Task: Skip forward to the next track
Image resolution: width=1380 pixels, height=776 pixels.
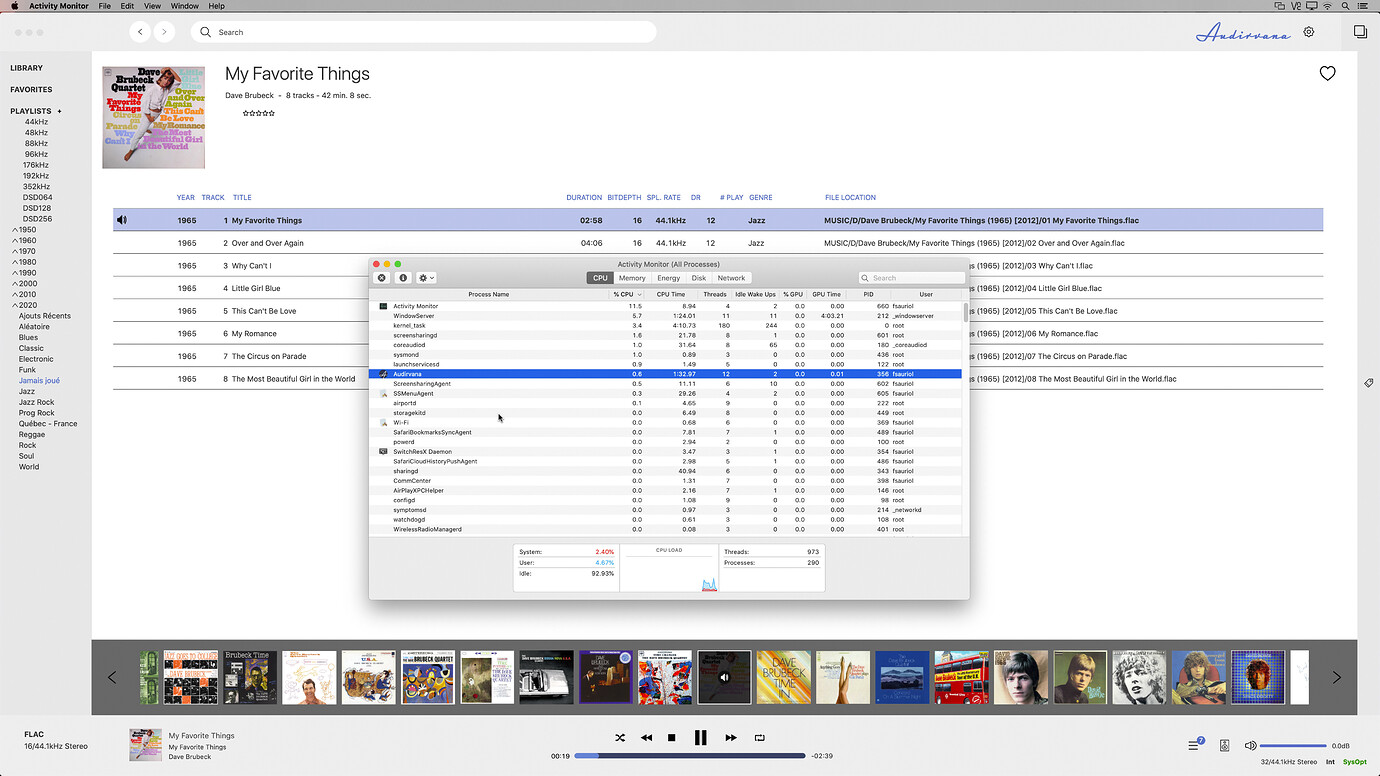Action: pyautogui.click(x=731, y=737)
